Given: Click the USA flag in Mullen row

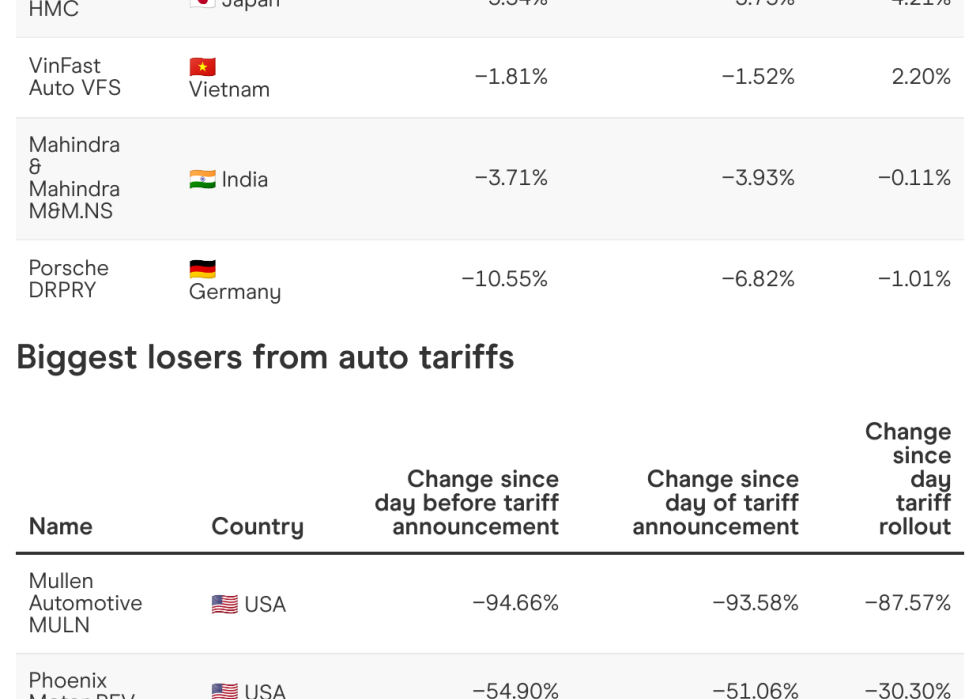Looking at the screenshot, I should (224, 604).
